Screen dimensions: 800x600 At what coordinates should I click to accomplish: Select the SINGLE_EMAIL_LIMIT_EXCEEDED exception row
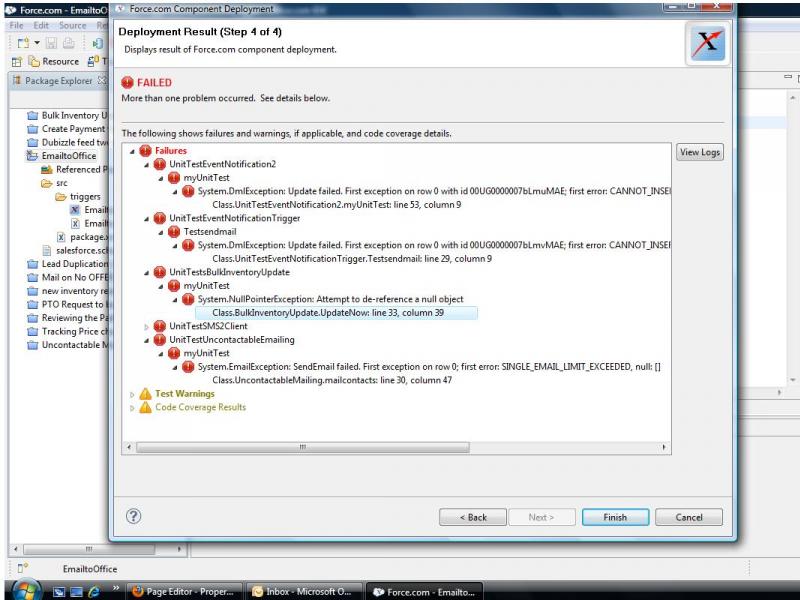[x=429, y=367]
